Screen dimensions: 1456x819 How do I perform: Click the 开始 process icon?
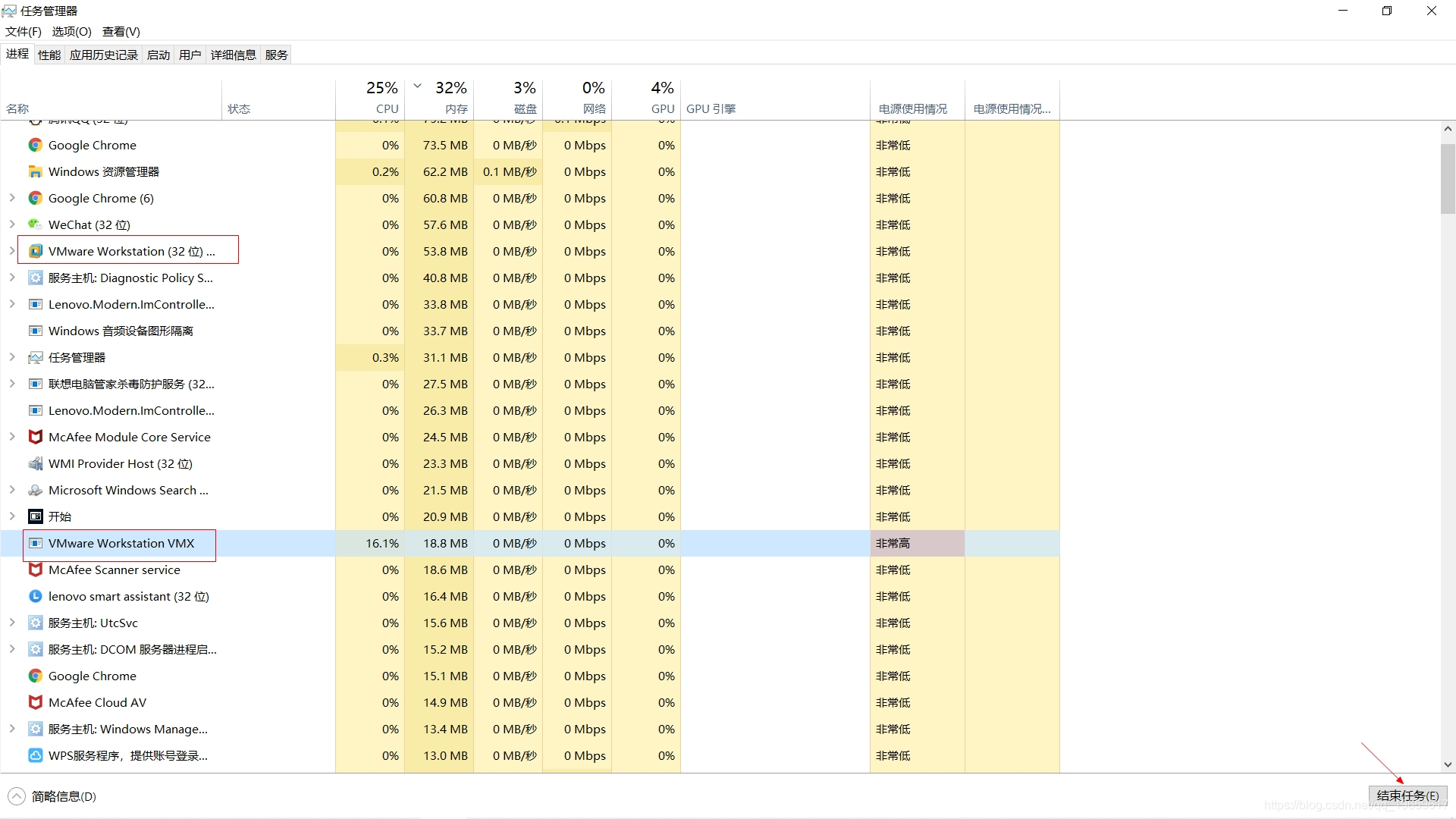point(35,516)
